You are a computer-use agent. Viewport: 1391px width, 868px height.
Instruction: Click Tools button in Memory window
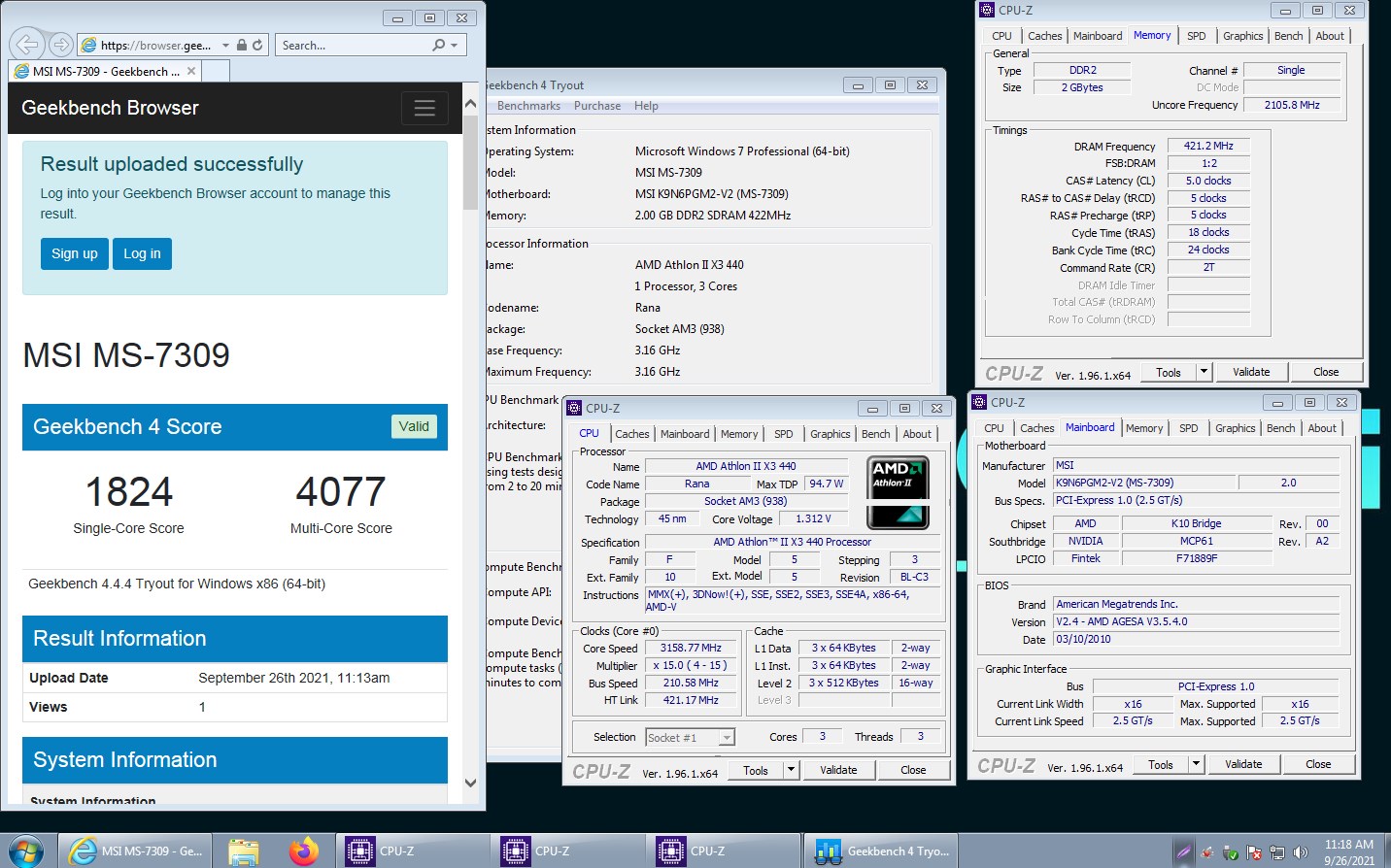1169,372
